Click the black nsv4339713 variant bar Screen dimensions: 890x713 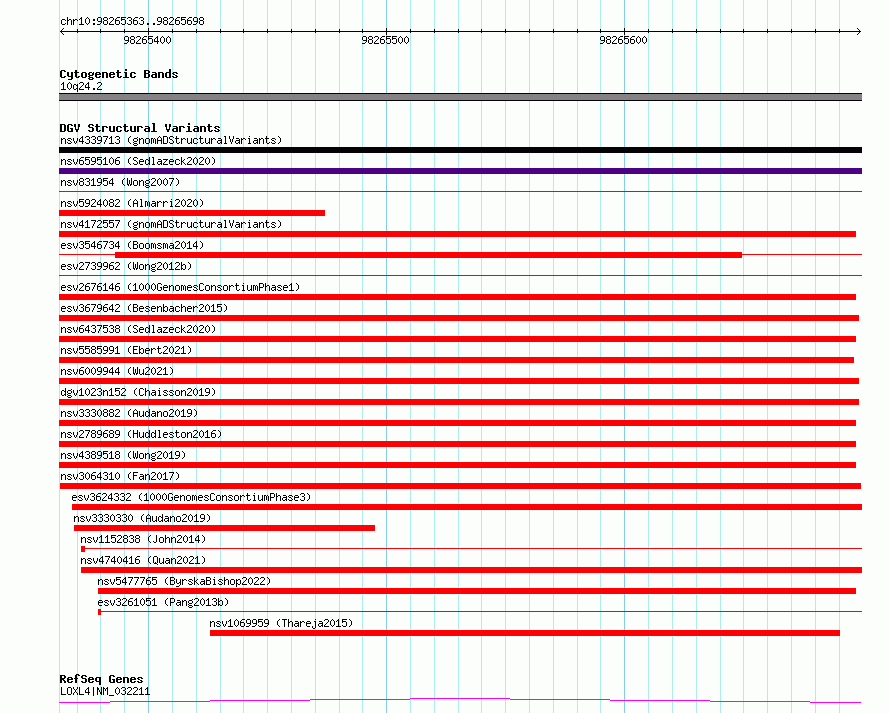point(460,150)
